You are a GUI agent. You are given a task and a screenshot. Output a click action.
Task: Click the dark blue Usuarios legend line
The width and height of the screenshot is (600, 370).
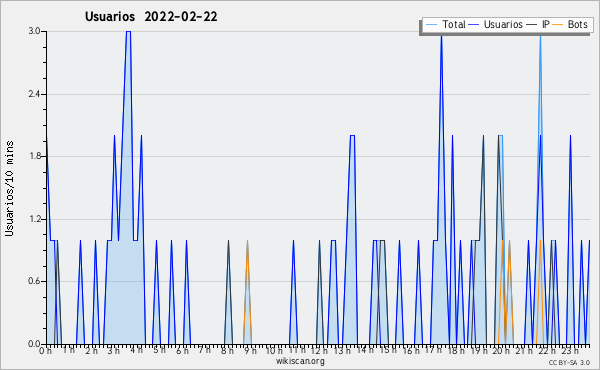(x=474, y=24)
